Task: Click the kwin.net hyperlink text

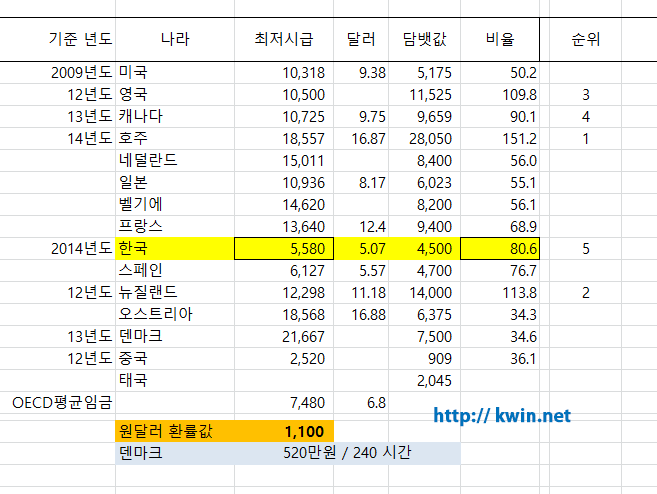Action: [501, 414]
